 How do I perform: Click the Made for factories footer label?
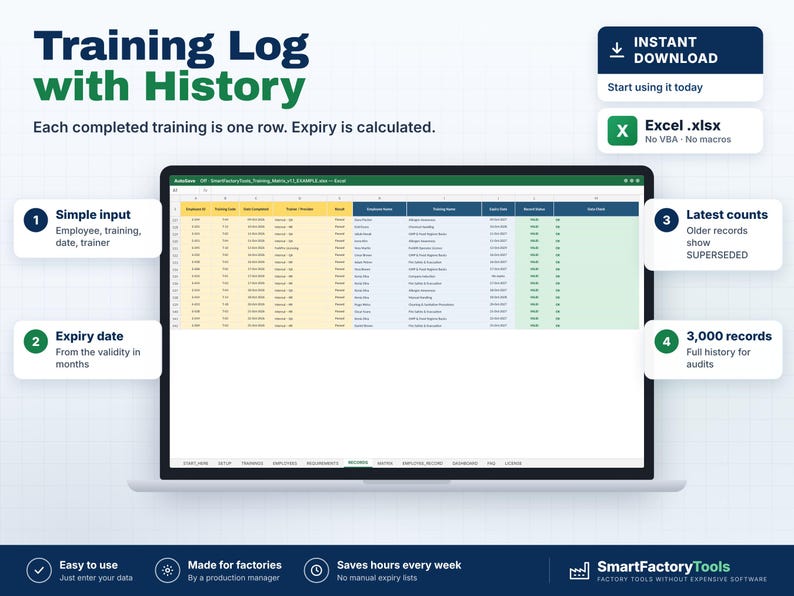pos(234,565)
